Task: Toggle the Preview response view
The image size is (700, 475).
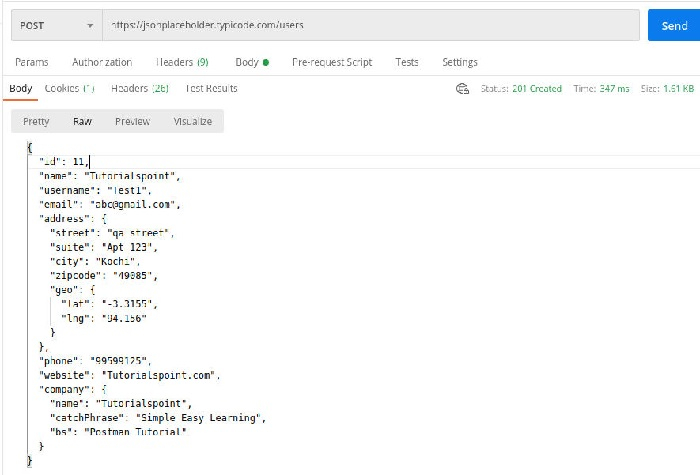Action: pos(132,121)
